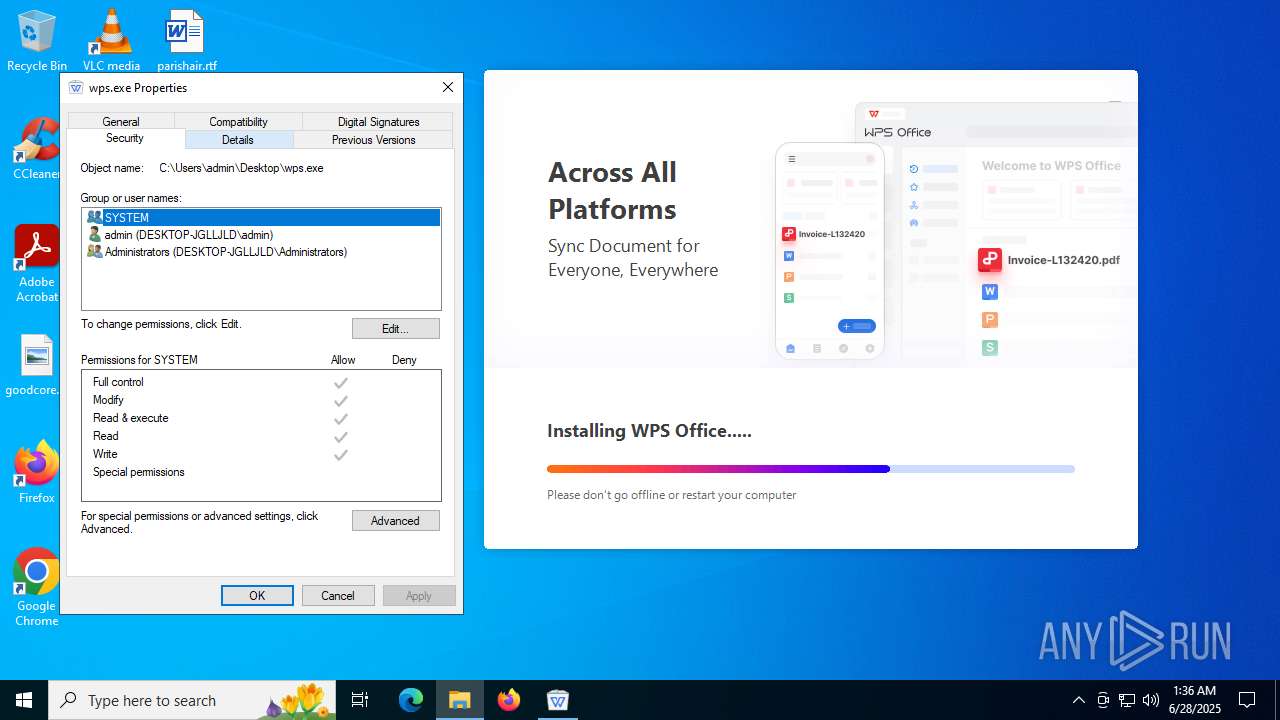Open the Digital Signatures tab
The width and height of the screenshot is (1280, 720).
coord(379,122)
